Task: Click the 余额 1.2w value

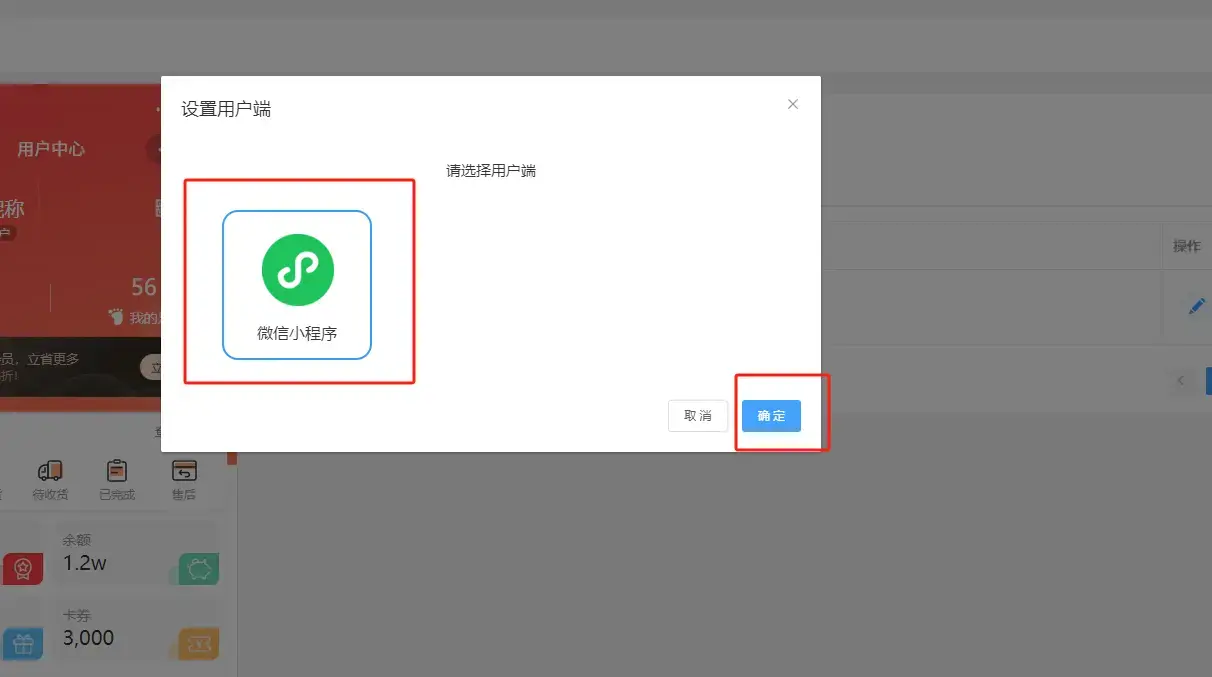Action: click(x=85, y=563)
